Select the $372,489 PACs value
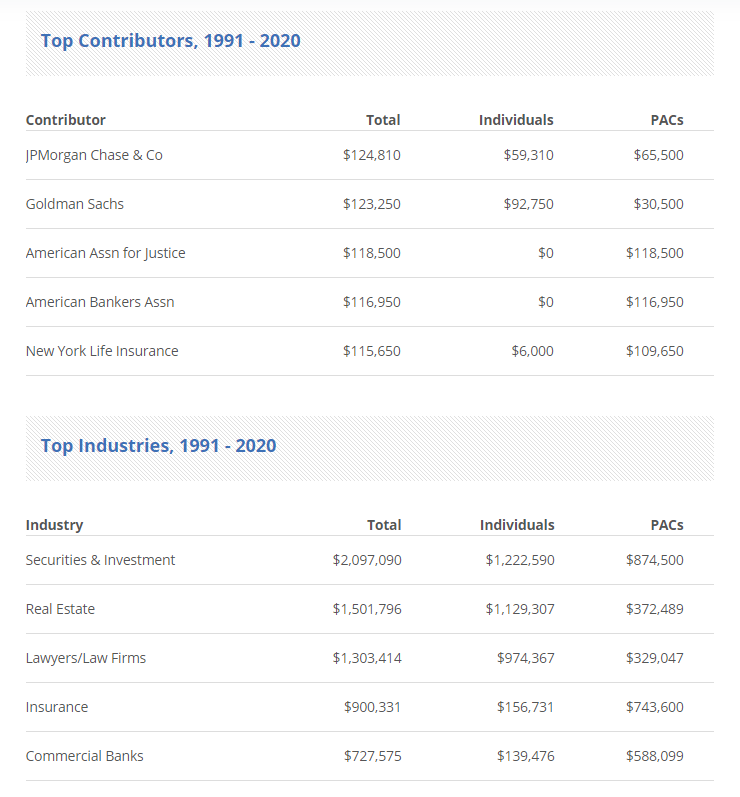740x797 pixels. [x=655, y=609]
